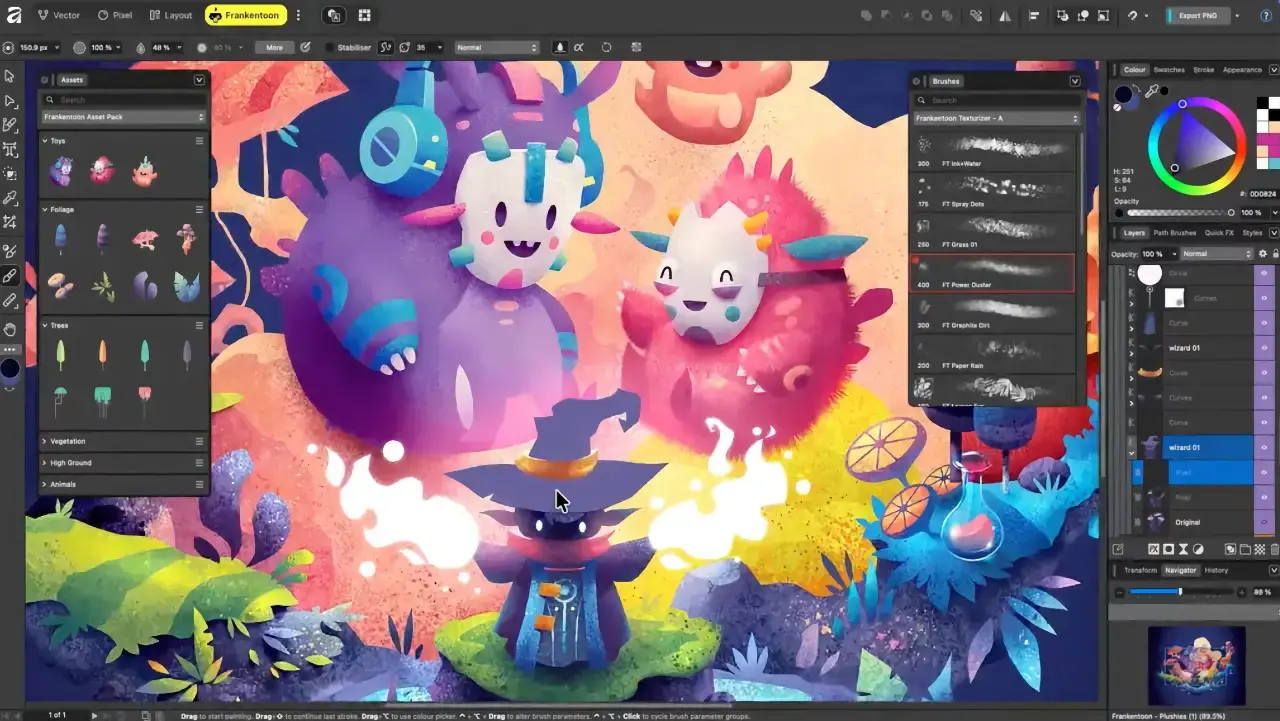
Task: Click the mask icon at the Layers panel bottom
Action: (x=1167, y=547)
